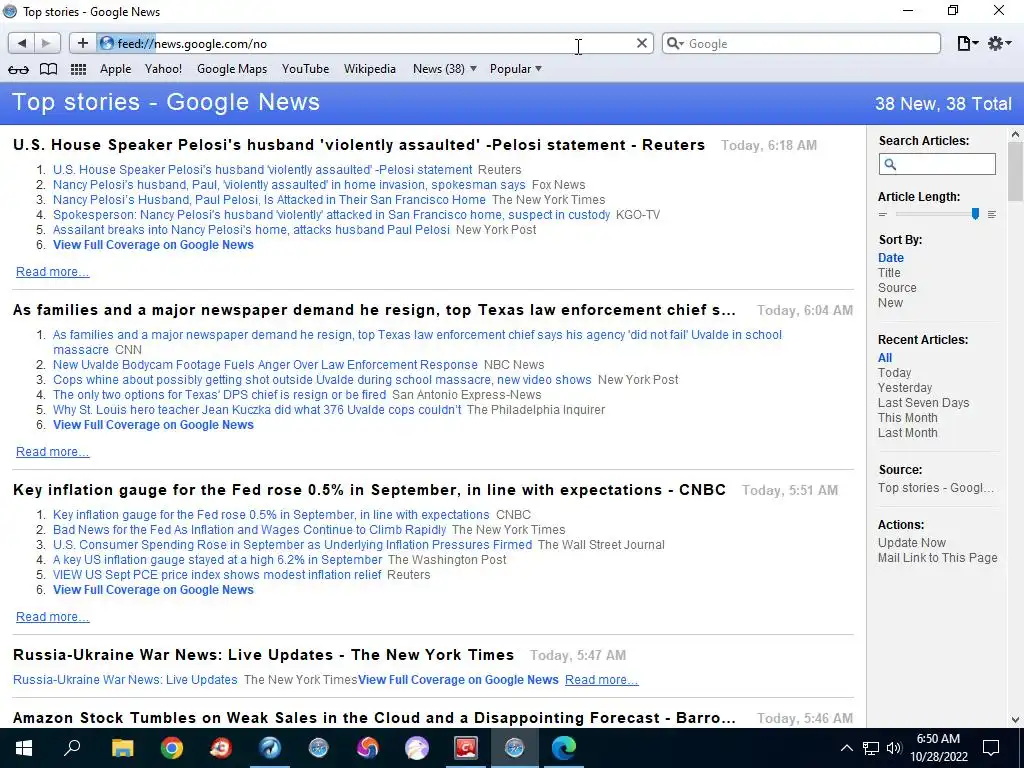Click the forward navigation arrow

click(46, 43)
